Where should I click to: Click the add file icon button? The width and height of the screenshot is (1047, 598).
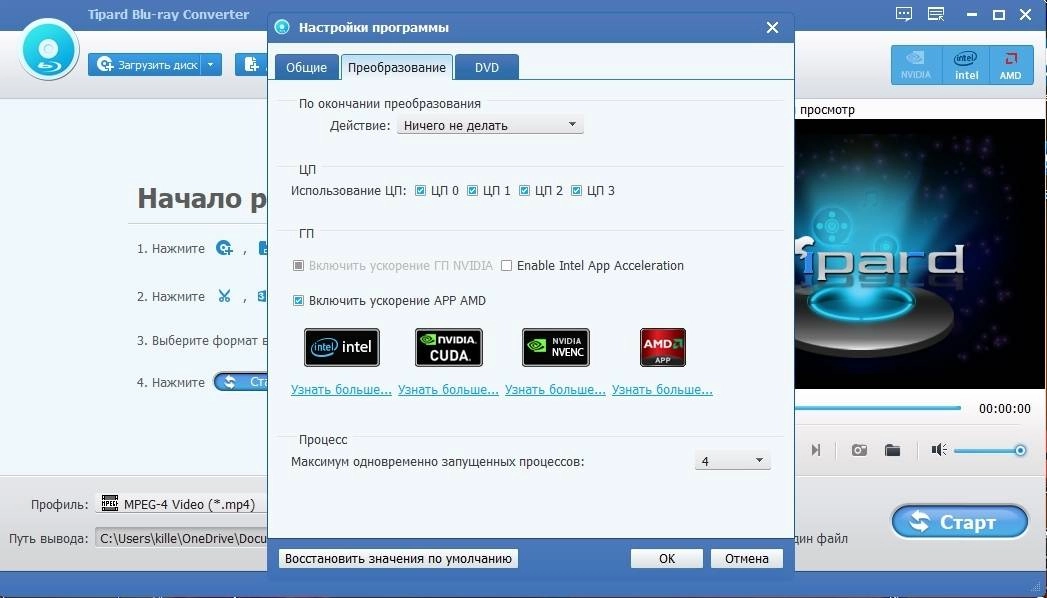point(252,65)
